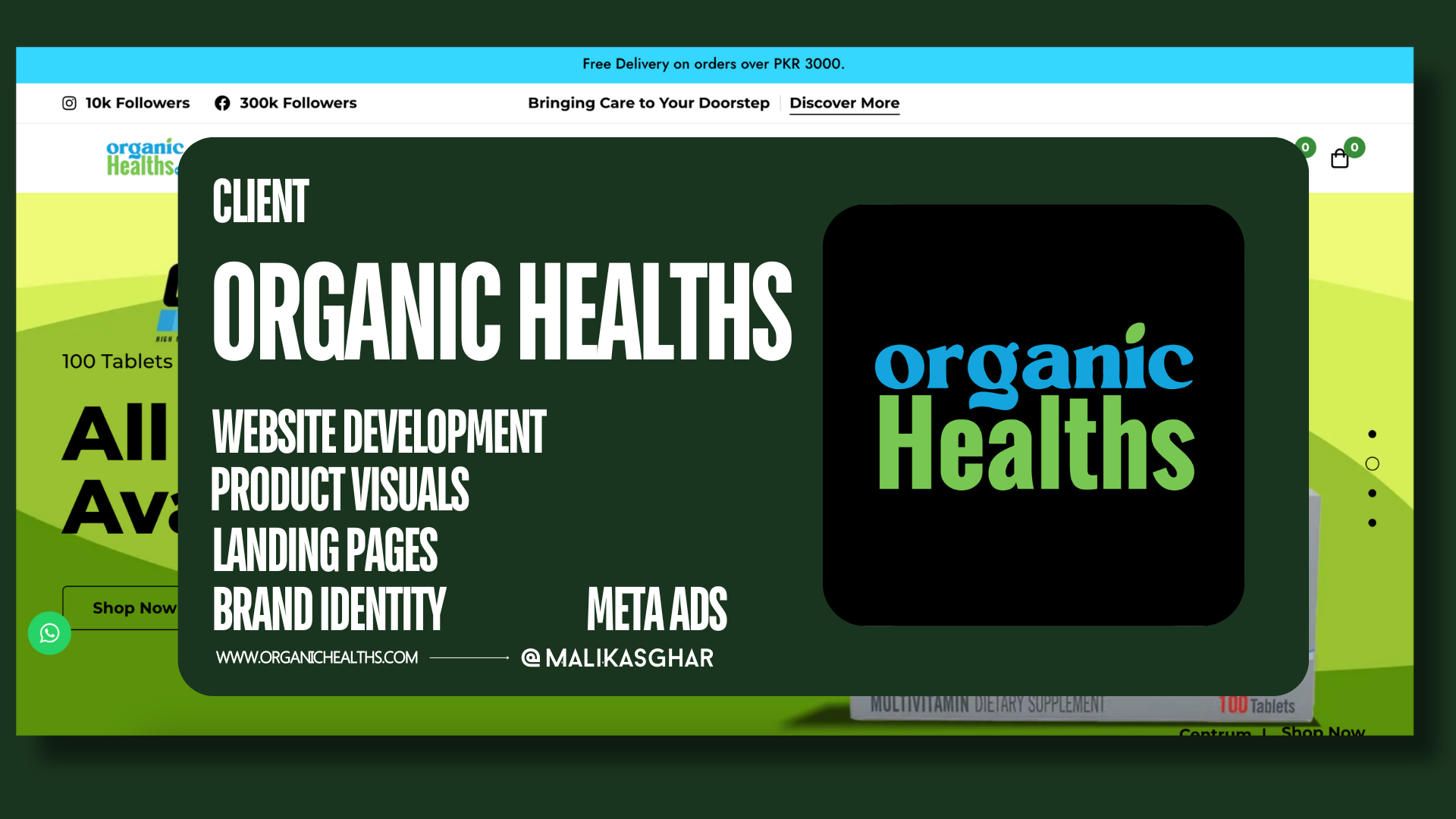Screen dimensions: 1456x819
Task: Select the third slide indicator dot
Action: coord(1372,493)
